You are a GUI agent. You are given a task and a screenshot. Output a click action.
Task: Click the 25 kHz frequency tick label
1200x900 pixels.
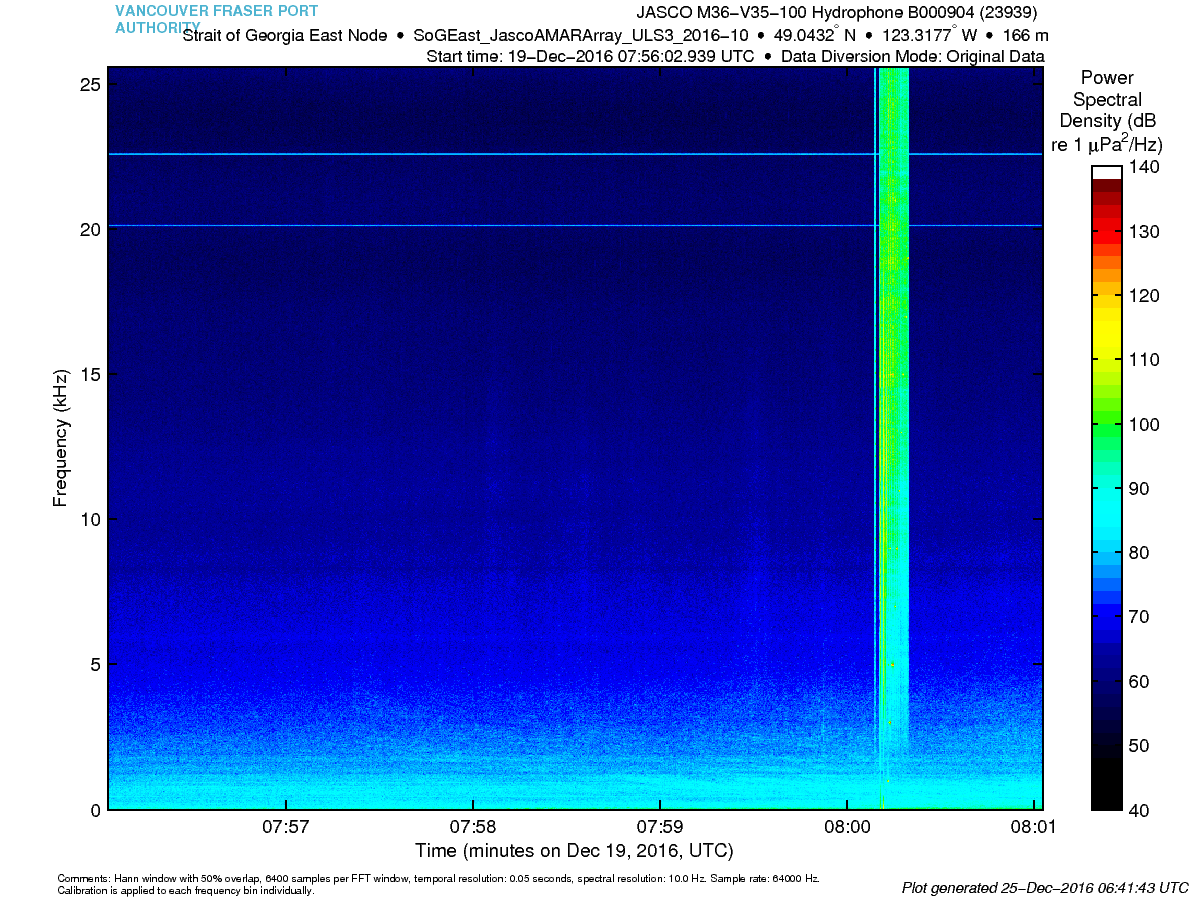click(x=90, y=85)
